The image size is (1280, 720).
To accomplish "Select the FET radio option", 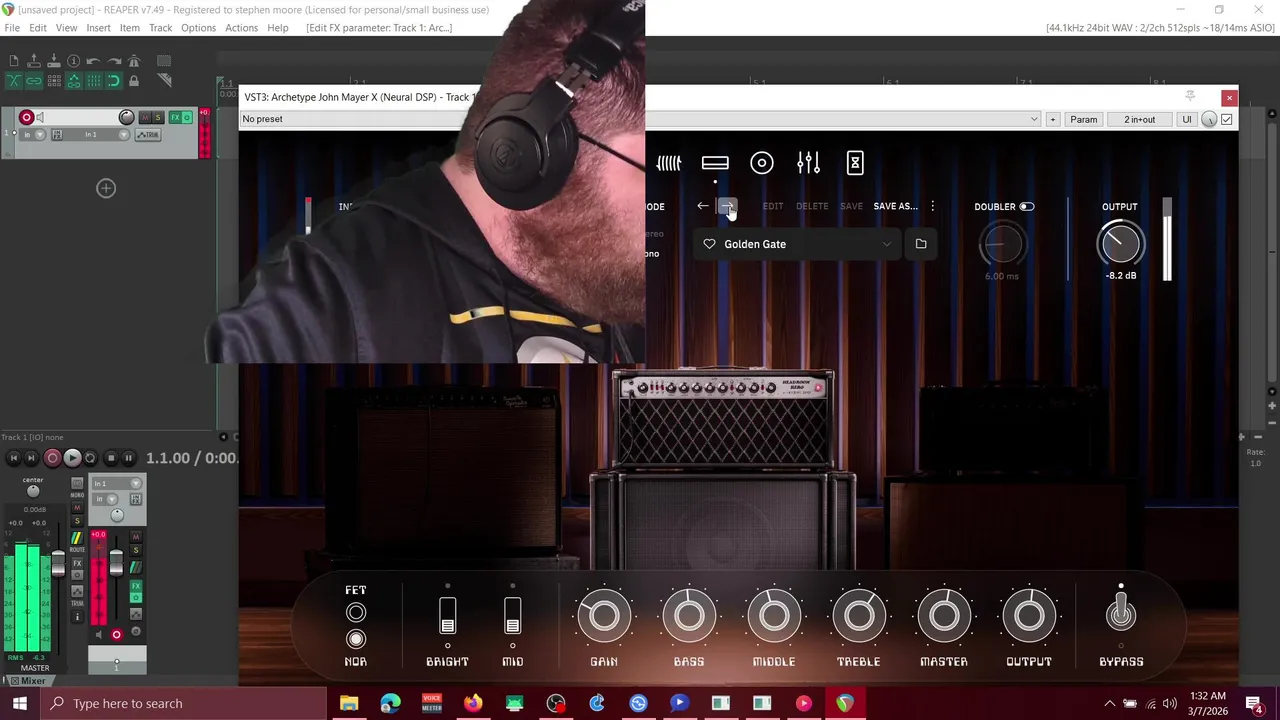I will point(356,613).
